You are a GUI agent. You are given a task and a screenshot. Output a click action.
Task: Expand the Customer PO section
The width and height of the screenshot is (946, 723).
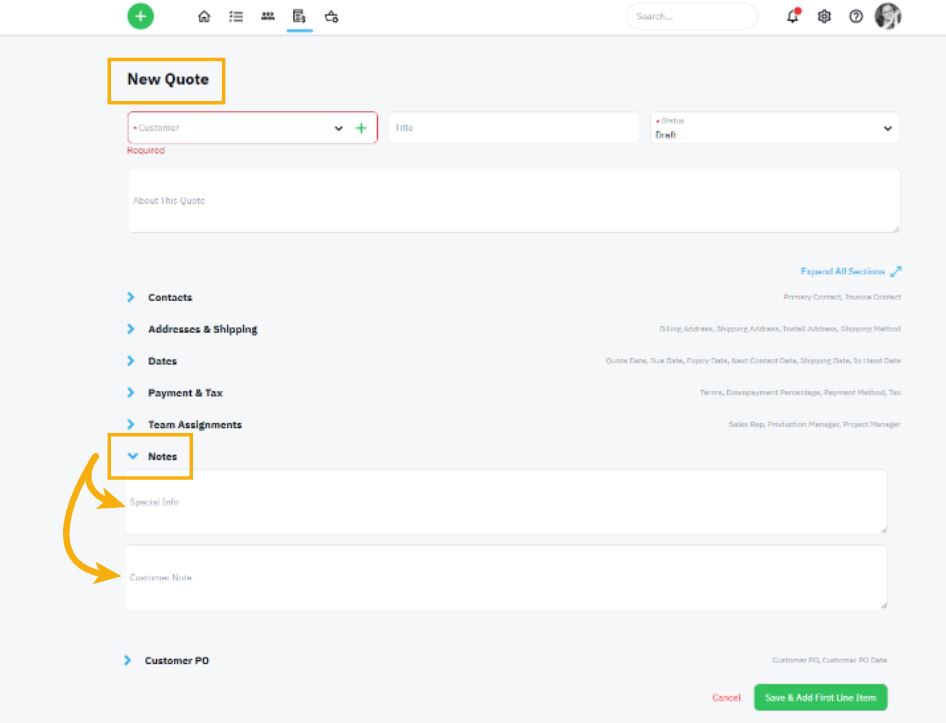pyautogui.click(x=167, y=661)
